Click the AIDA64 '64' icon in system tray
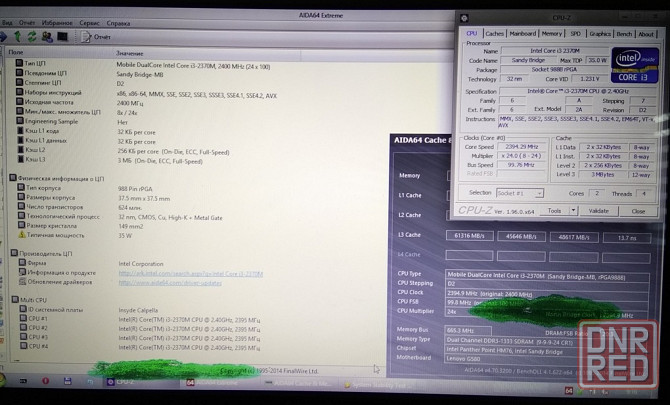The width and height of the screenshot is (670, 405). coord(569,390)
